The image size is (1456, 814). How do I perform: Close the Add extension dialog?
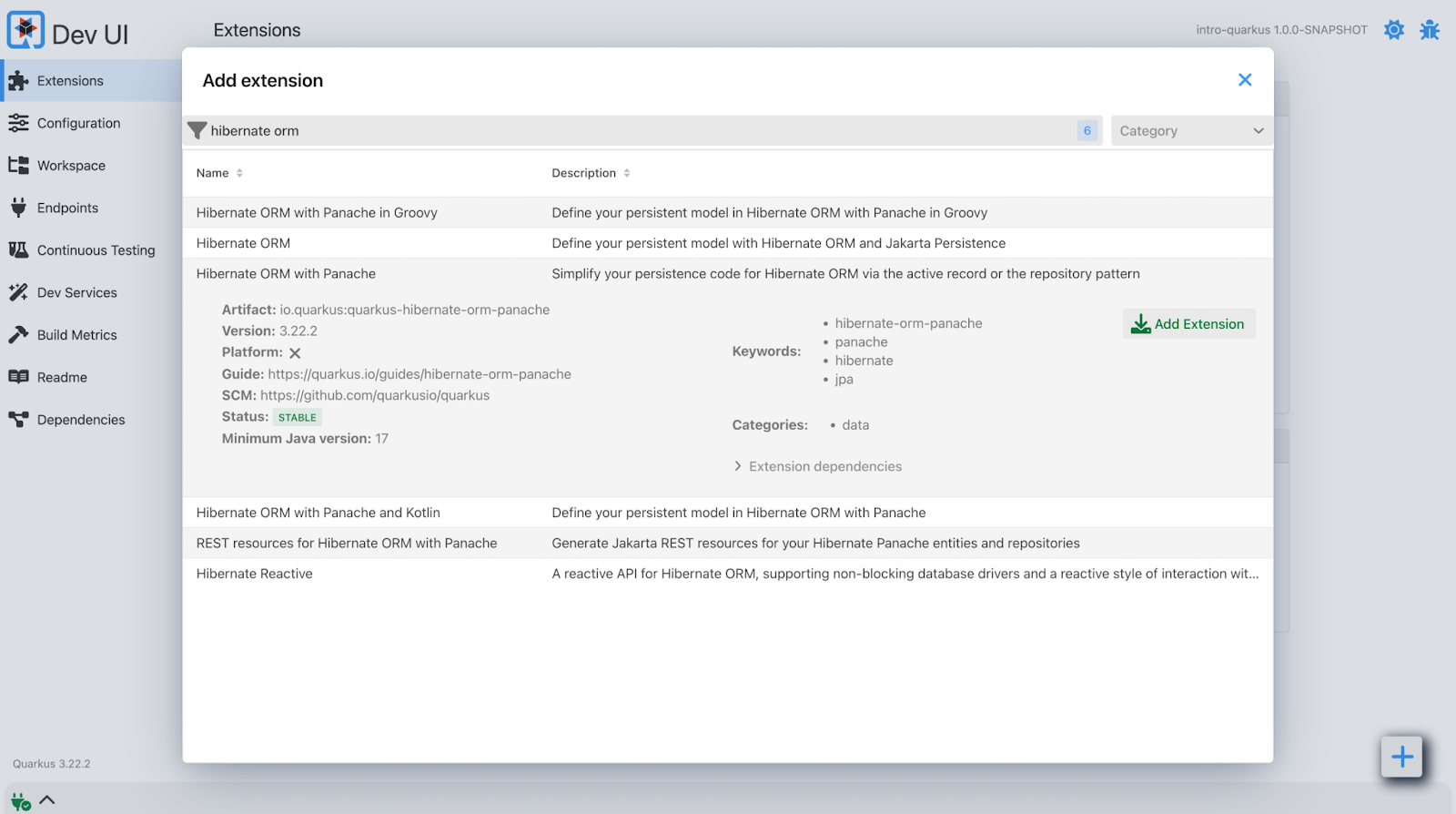point(1245,80)
